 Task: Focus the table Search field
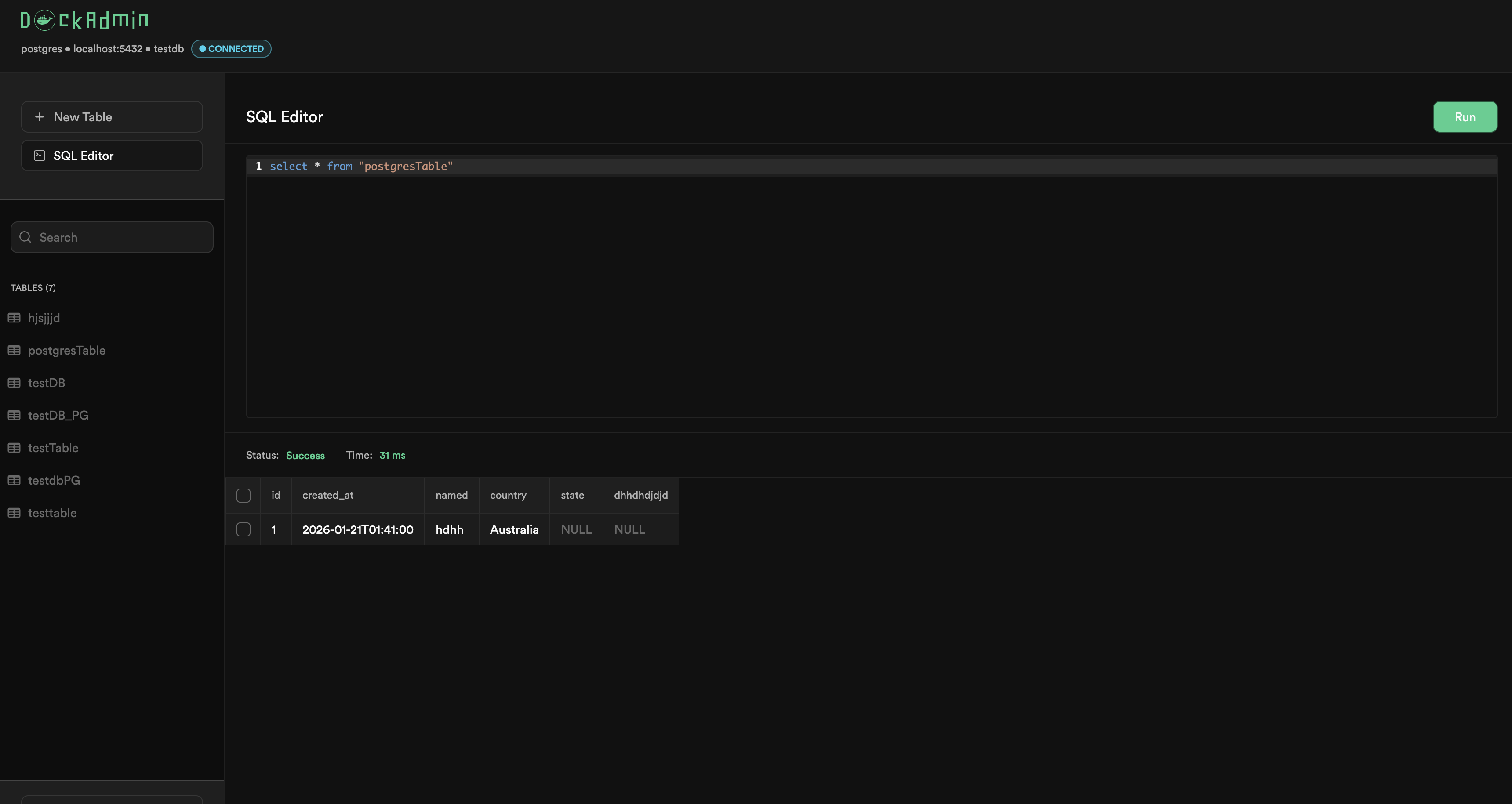pos(112,237)
